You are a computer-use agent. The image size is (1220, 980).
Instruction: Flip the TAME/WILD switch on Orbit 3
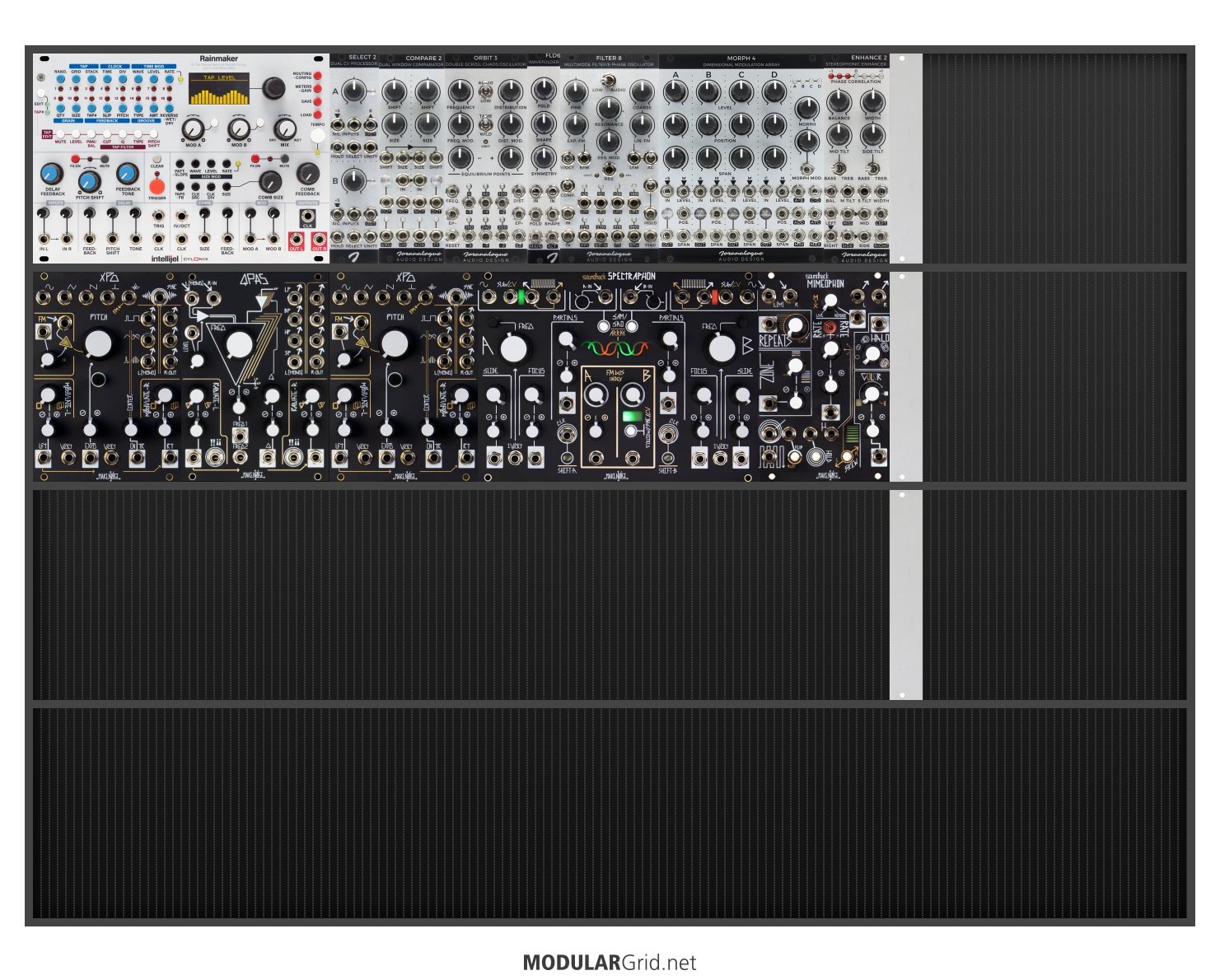(485, 124)
